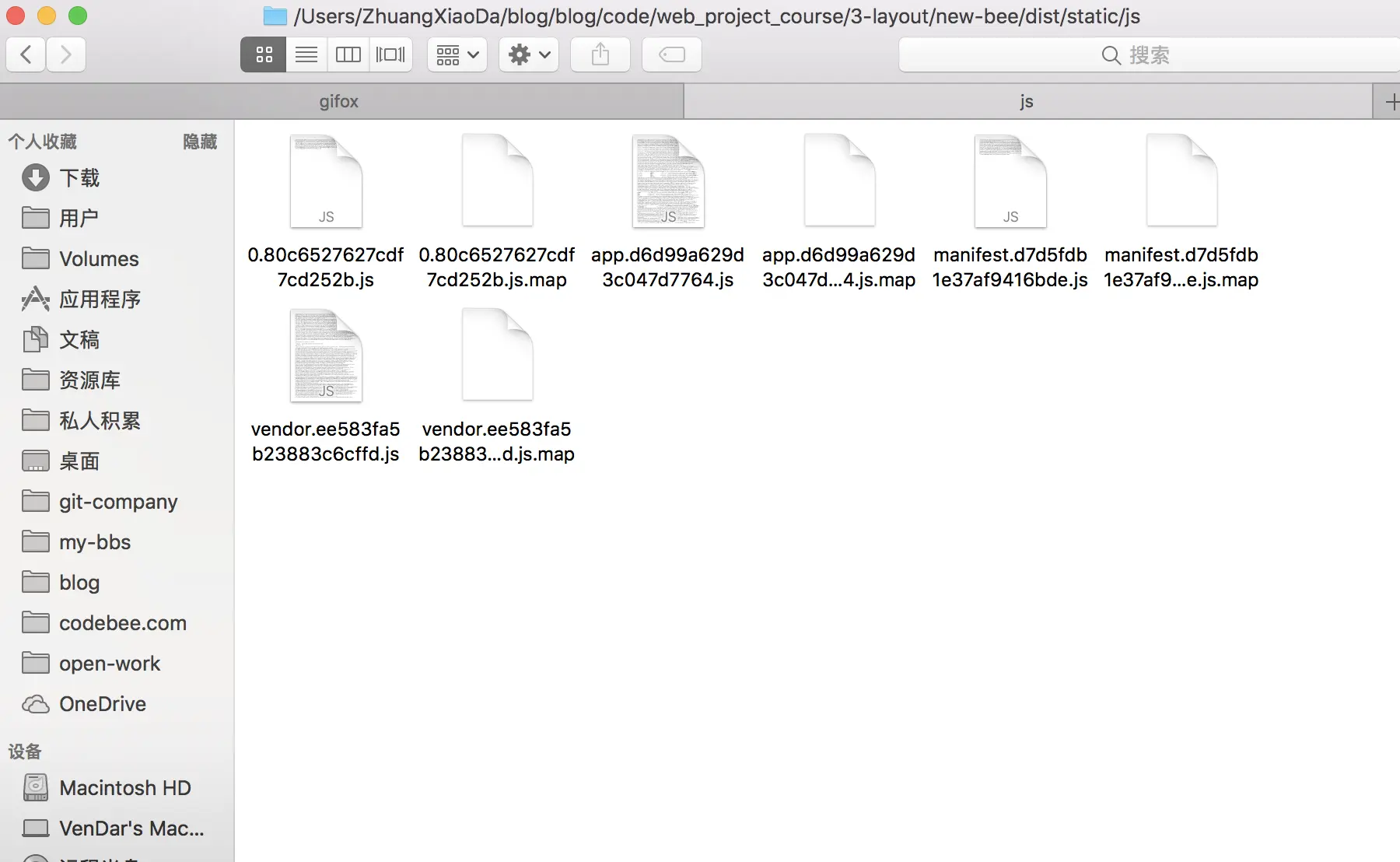Click the vendor.ee583fa5b23883c6cffd.js filename label
Viewport: 1400px width, 862px height.
[326, 441]
